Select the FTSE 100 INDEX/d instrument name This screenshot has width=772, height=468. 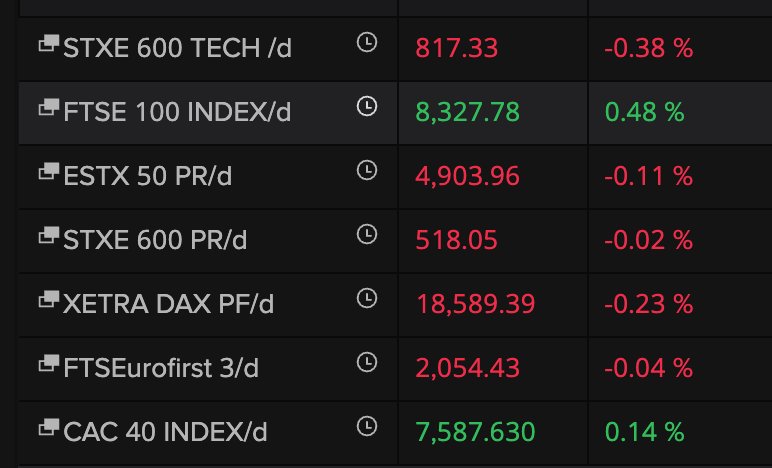tap(177, 112)
